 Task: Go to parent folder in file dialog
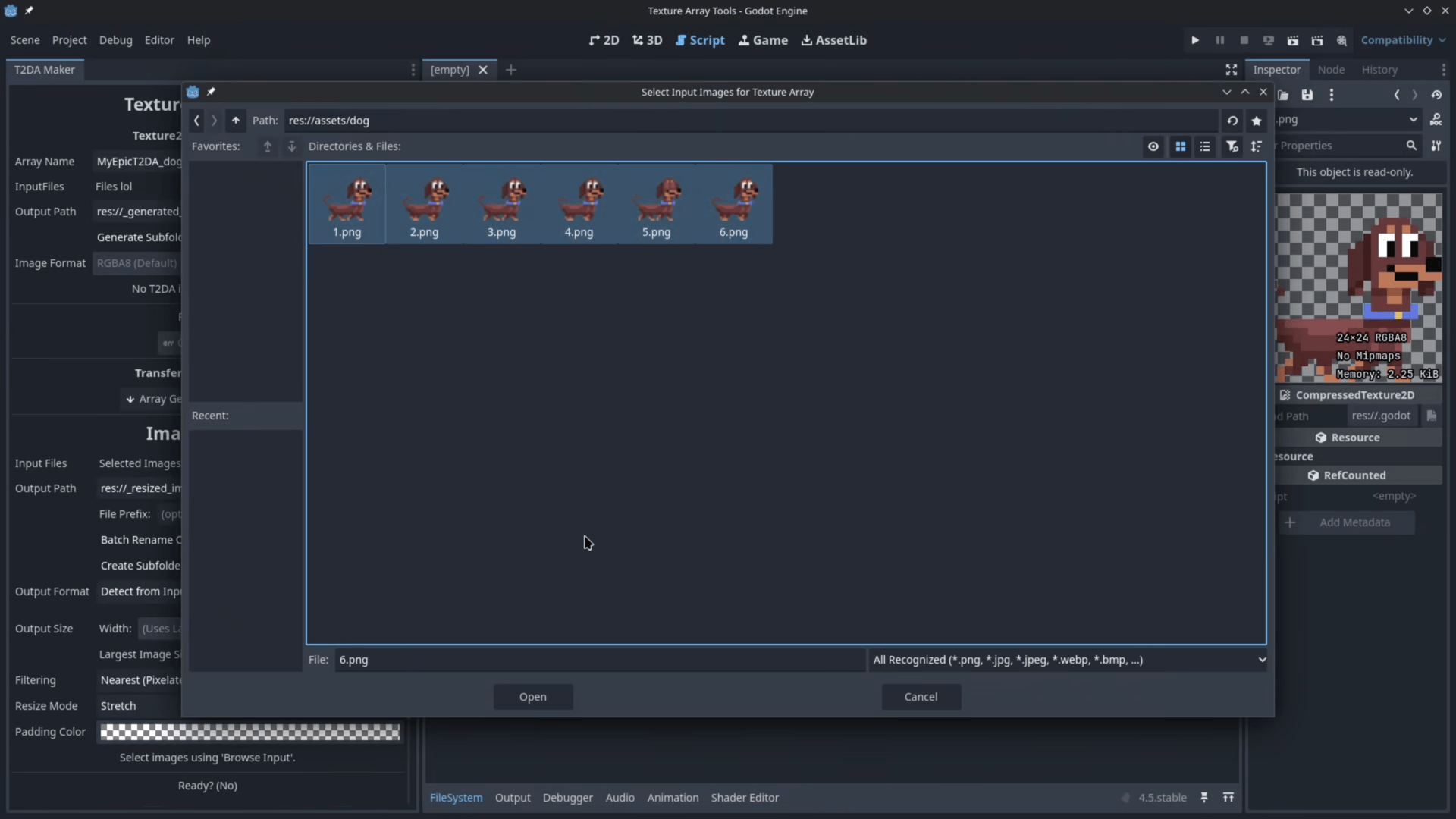tap(236, 120)
